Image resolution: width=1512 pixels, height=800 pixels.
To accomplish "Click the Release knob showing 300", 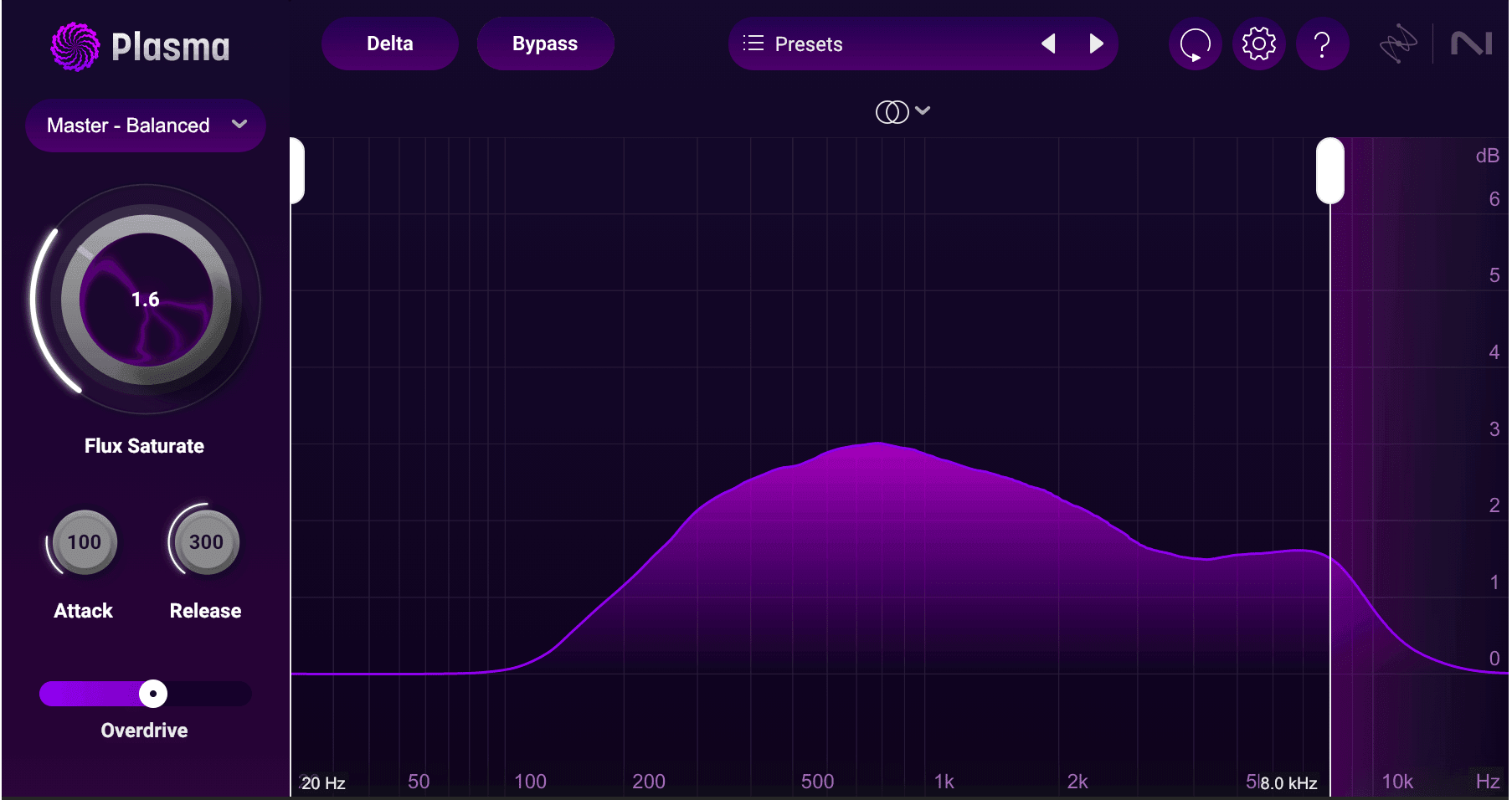I will pos(206,542).
